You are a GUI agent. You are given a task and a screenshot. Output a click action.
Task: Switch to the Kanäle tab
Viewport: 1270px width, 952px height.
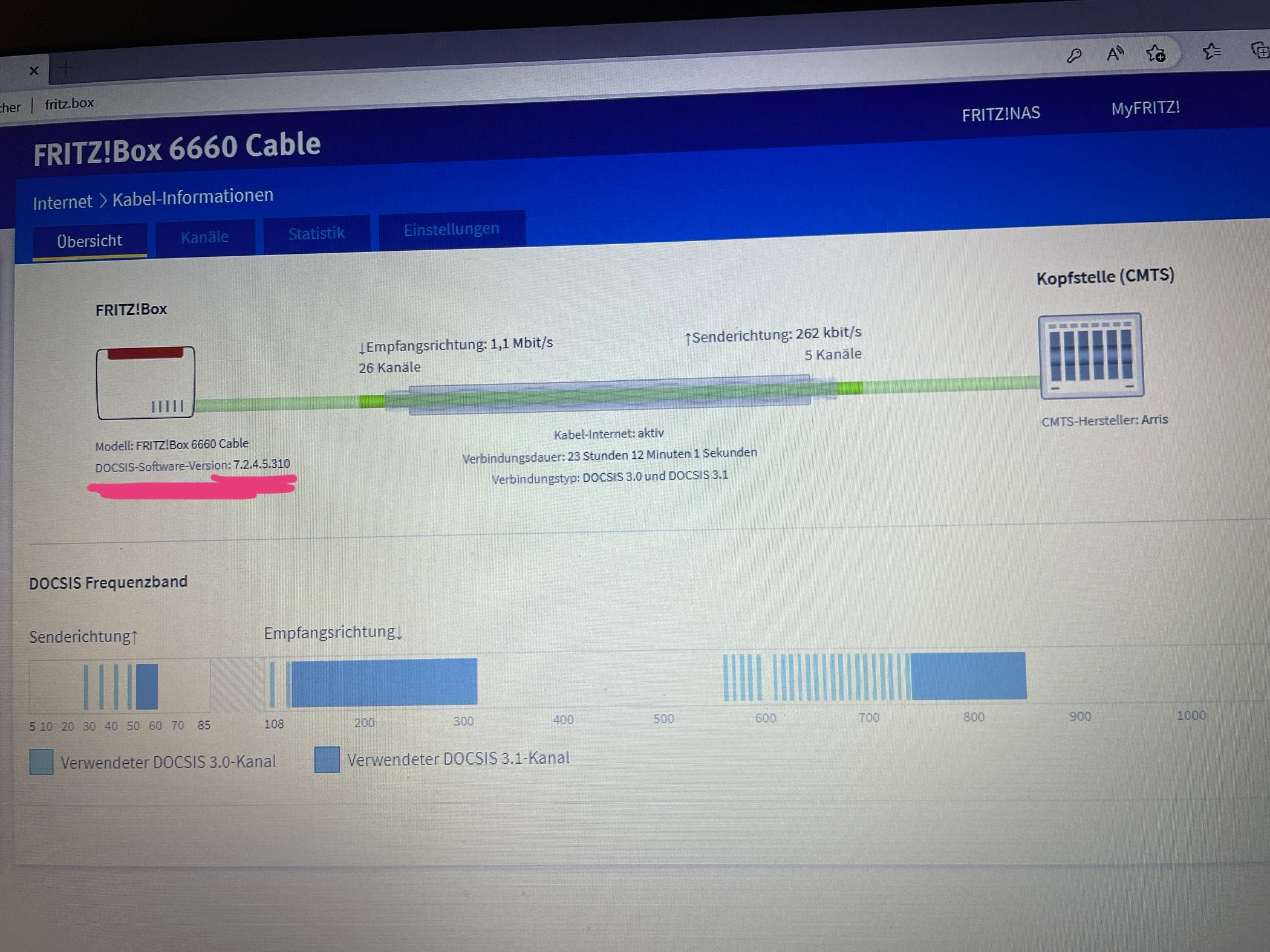click(x=204, y=237)
